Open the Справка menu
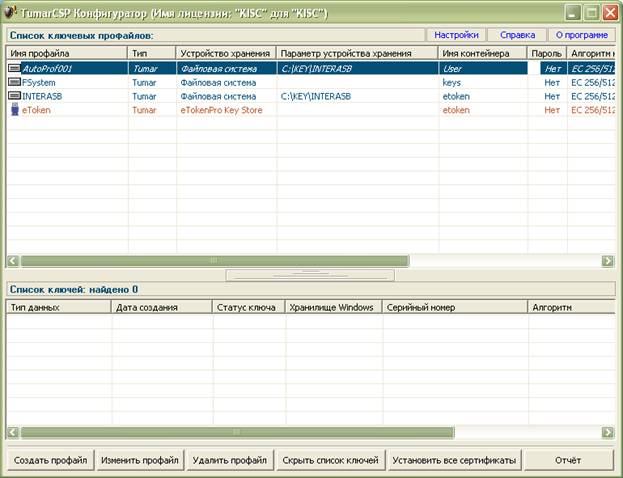This screenshot has height=478, width=623. pyautogui.click(x=516, y=35)
